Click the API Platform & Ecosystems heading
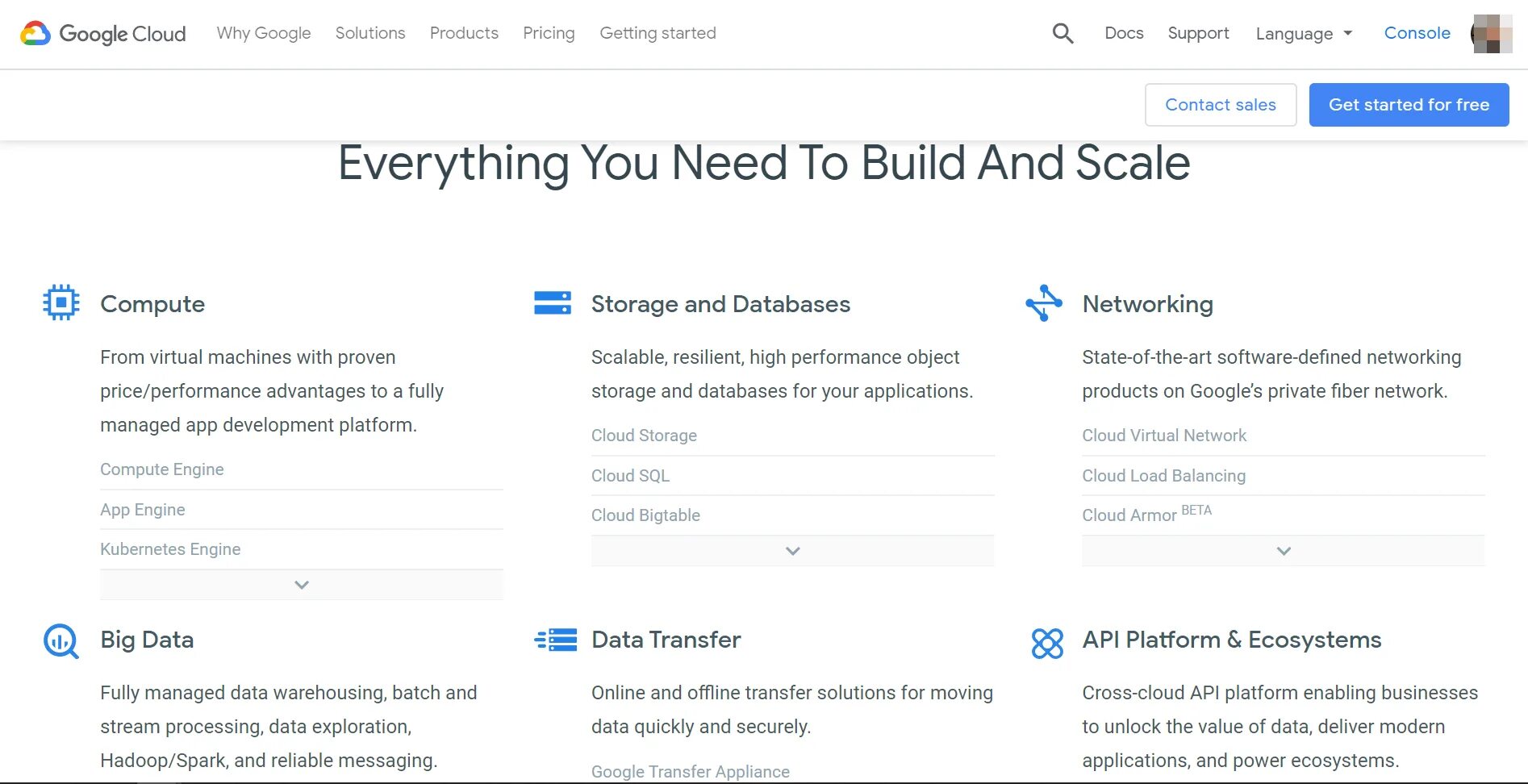The height and width of the screenshot is (784, 1528). tap(1231, 640)
